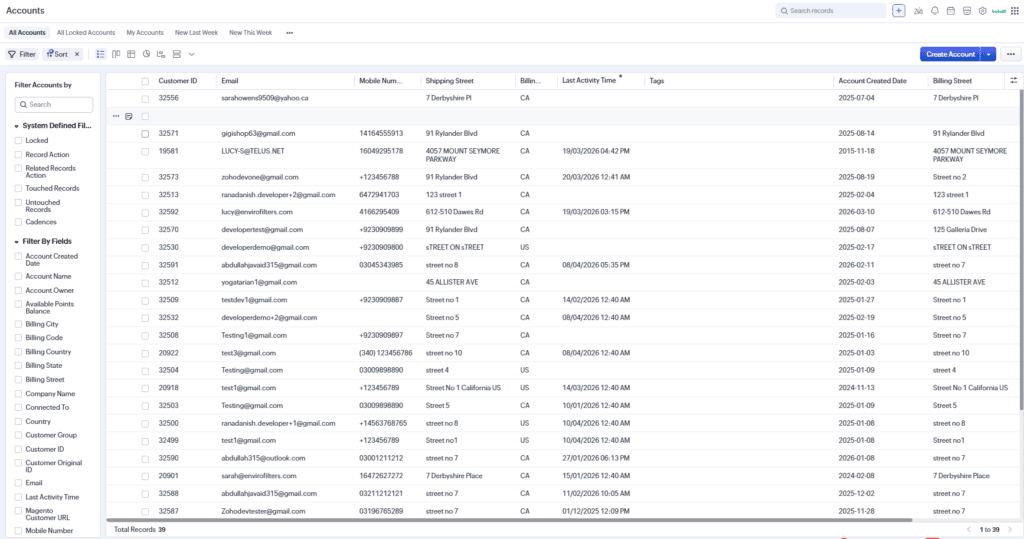Open the Create Account dropdown arrow
1024x539 pixels.
(x=989, y=54)
